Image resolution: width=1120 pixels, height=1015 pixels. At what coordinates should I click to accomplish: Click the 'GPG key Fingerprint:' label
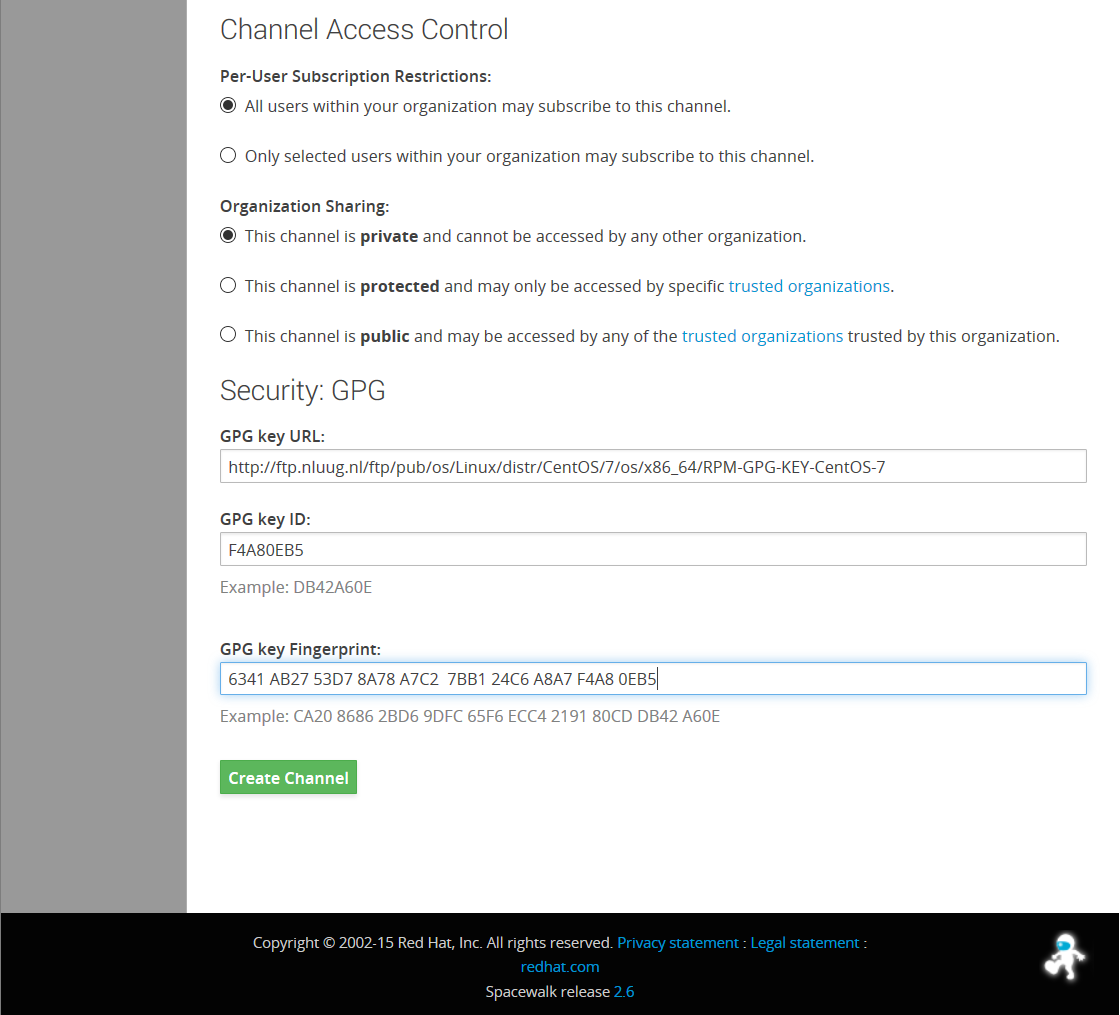pyautogui.click(x=300, y=649)
